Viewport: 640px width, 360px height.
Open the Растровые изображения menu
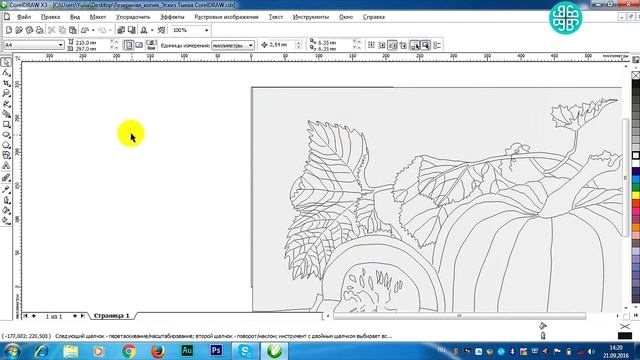[x=226, y=17]
